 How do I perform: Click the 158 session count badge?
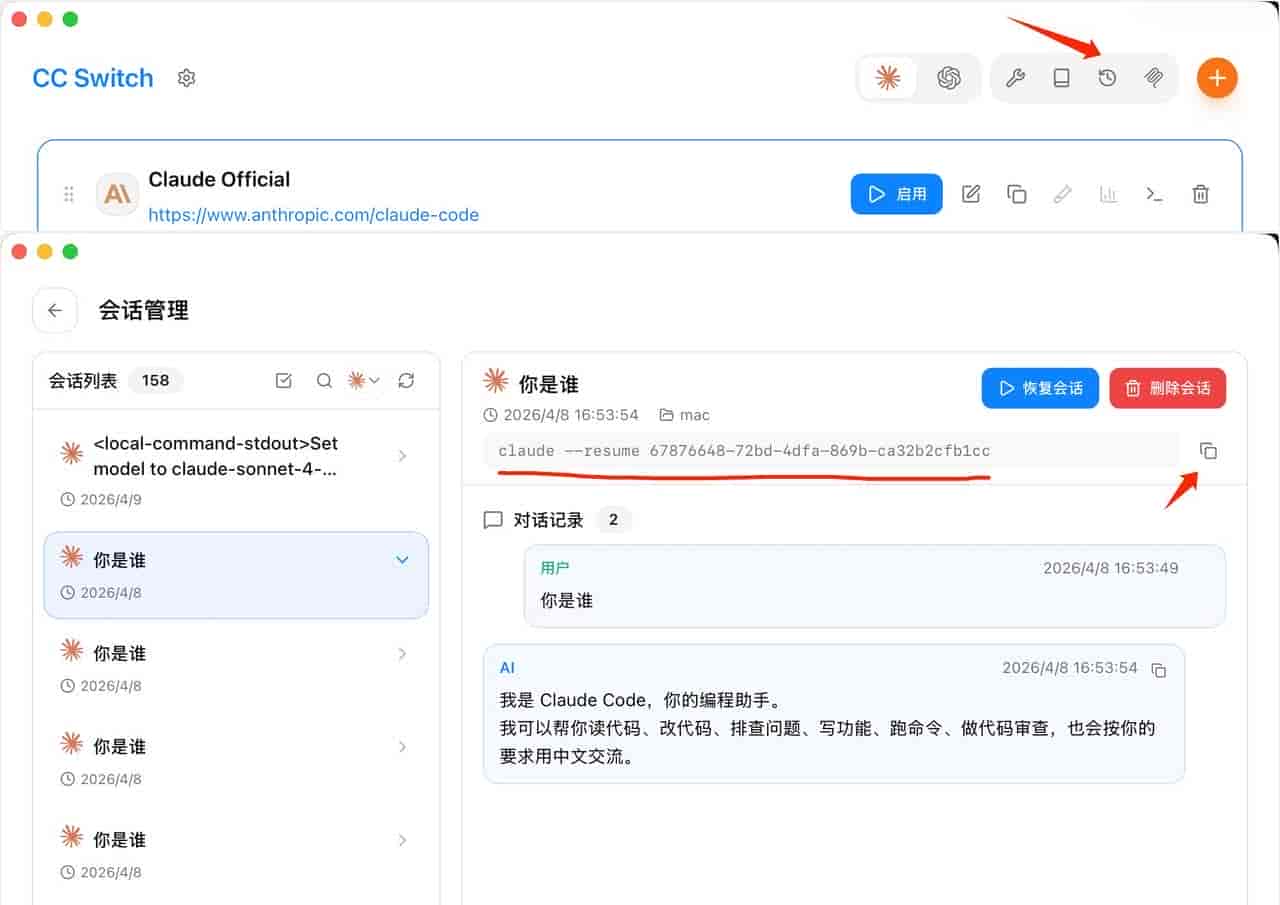[x=155, y=380]
